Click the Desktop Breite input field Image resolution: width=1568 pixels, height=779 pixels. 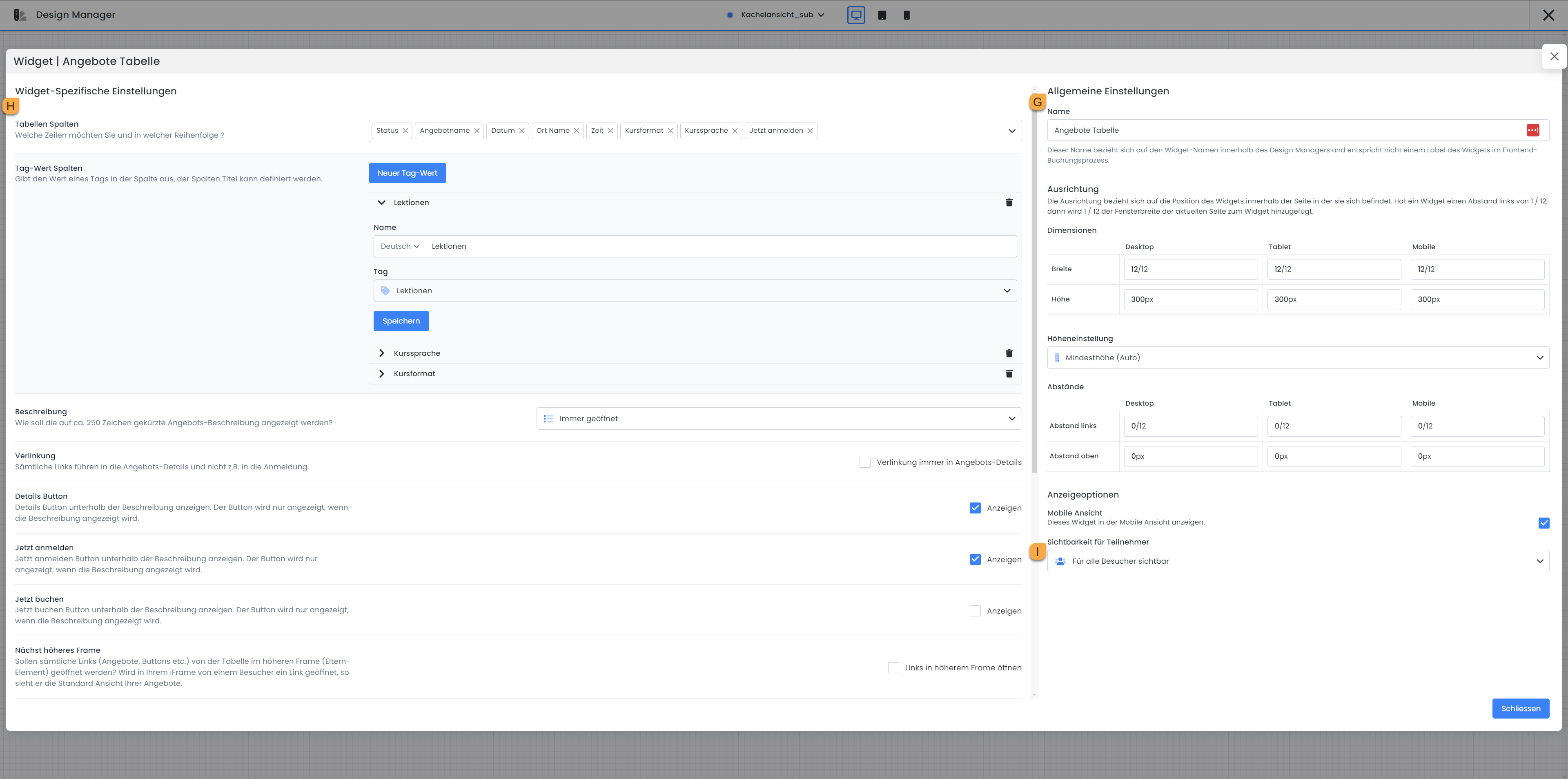coord(1190,269)
